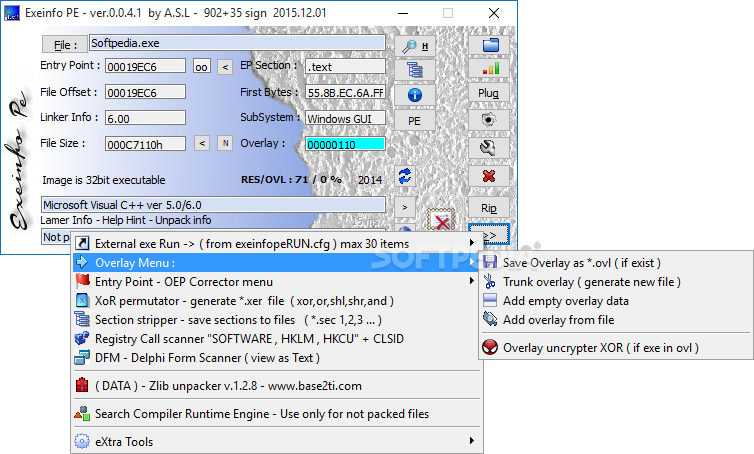Click the red flag Entry Point icon
The width and height of the screenshot is (754, 454).
tap(83, 281)
